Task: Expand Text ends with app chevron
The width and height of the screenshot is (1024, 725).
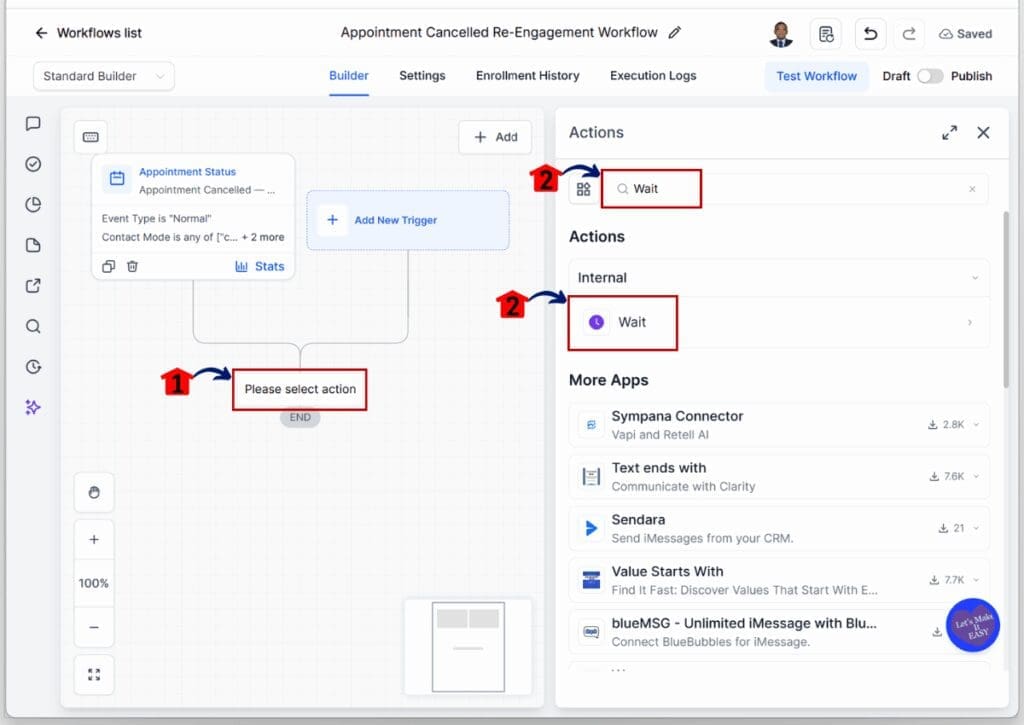Action: click(976, 476)
